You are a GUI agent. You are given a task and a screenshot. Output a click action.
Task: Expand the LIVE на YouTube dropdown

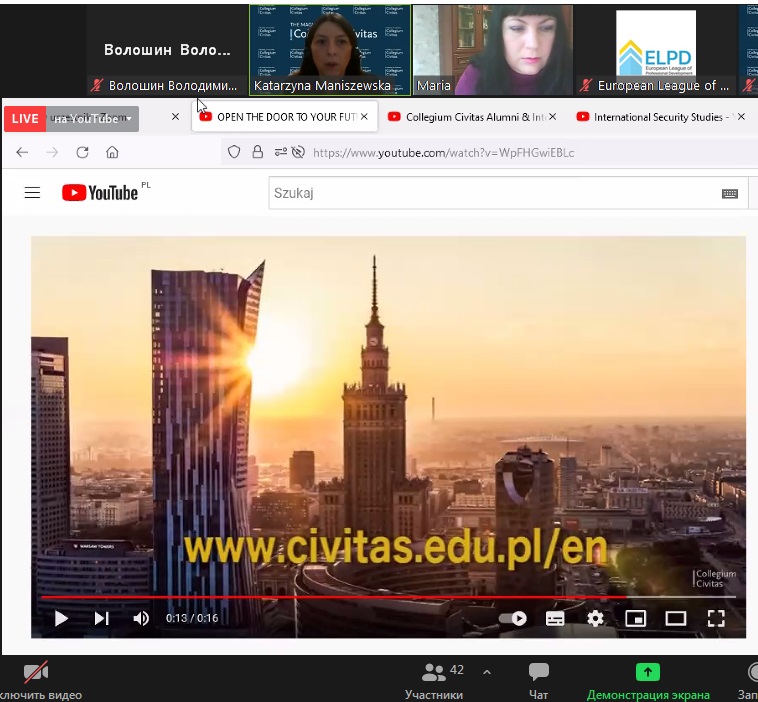coord(92,119)
